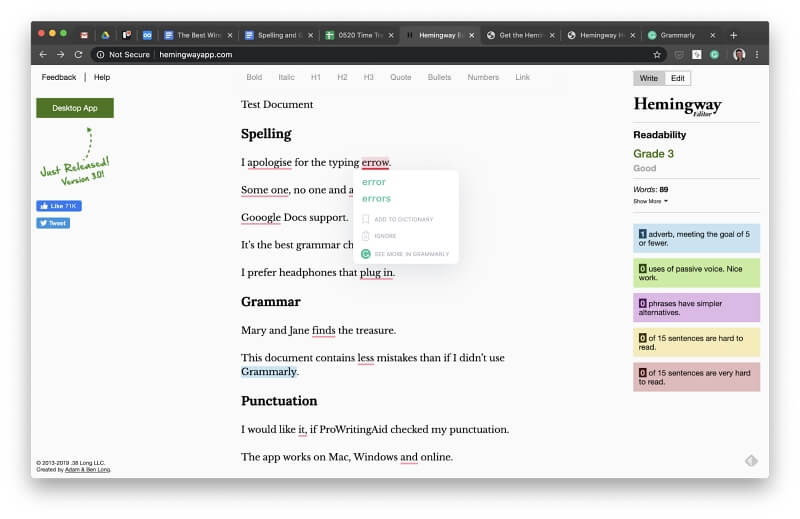This screenshot has height=519, width=800.
Task: Click the underlined word 'Gooogle'
Action: click(x=261, y=217)
